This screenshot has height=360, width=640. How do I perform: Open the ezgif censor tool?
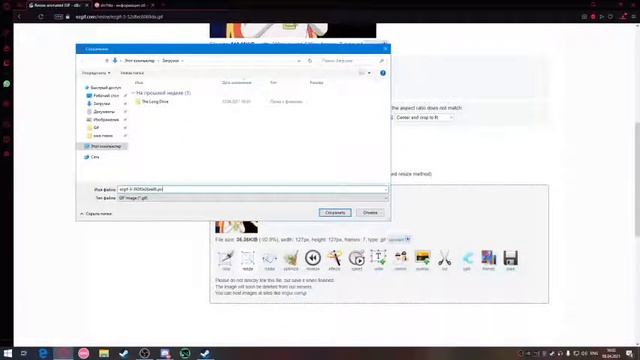(400, 260)
